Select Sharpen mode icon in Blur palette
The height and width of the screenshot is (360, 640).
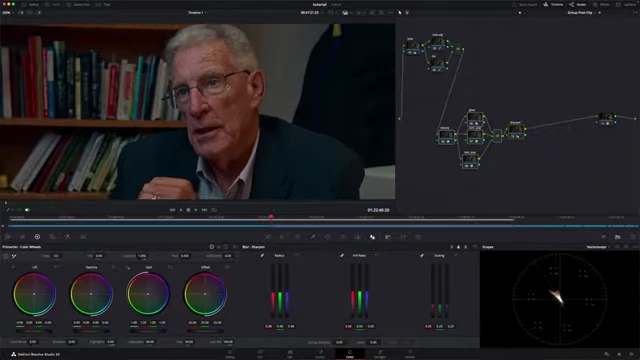[x=458, y=247]
